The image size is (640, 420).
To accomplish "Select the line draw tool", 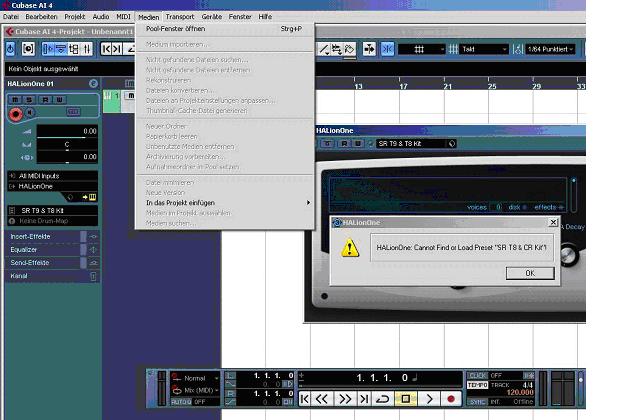I will point(324,49).
